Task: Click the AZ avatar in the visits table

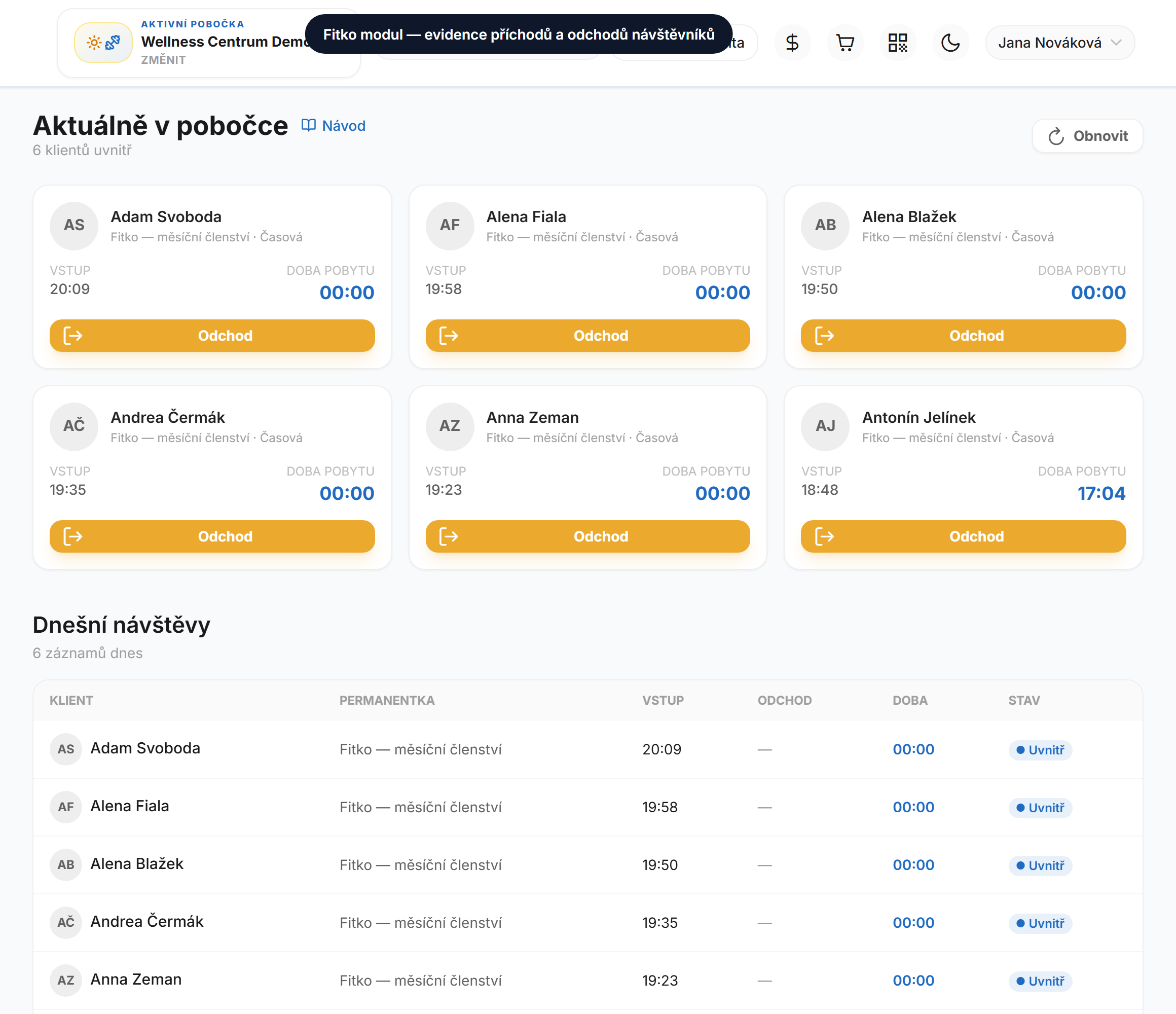Action: tap(66, 981)
